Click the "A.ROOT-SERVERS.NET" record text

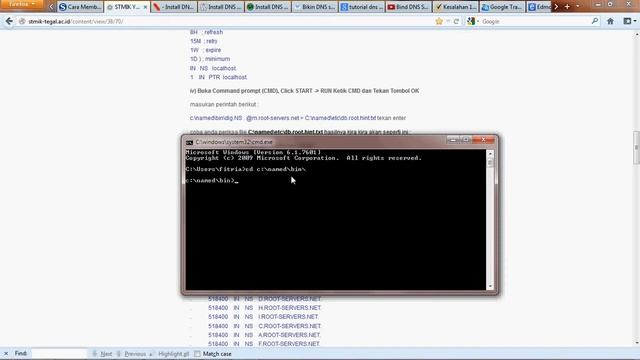pyautogui.click(x=289, y=335)
